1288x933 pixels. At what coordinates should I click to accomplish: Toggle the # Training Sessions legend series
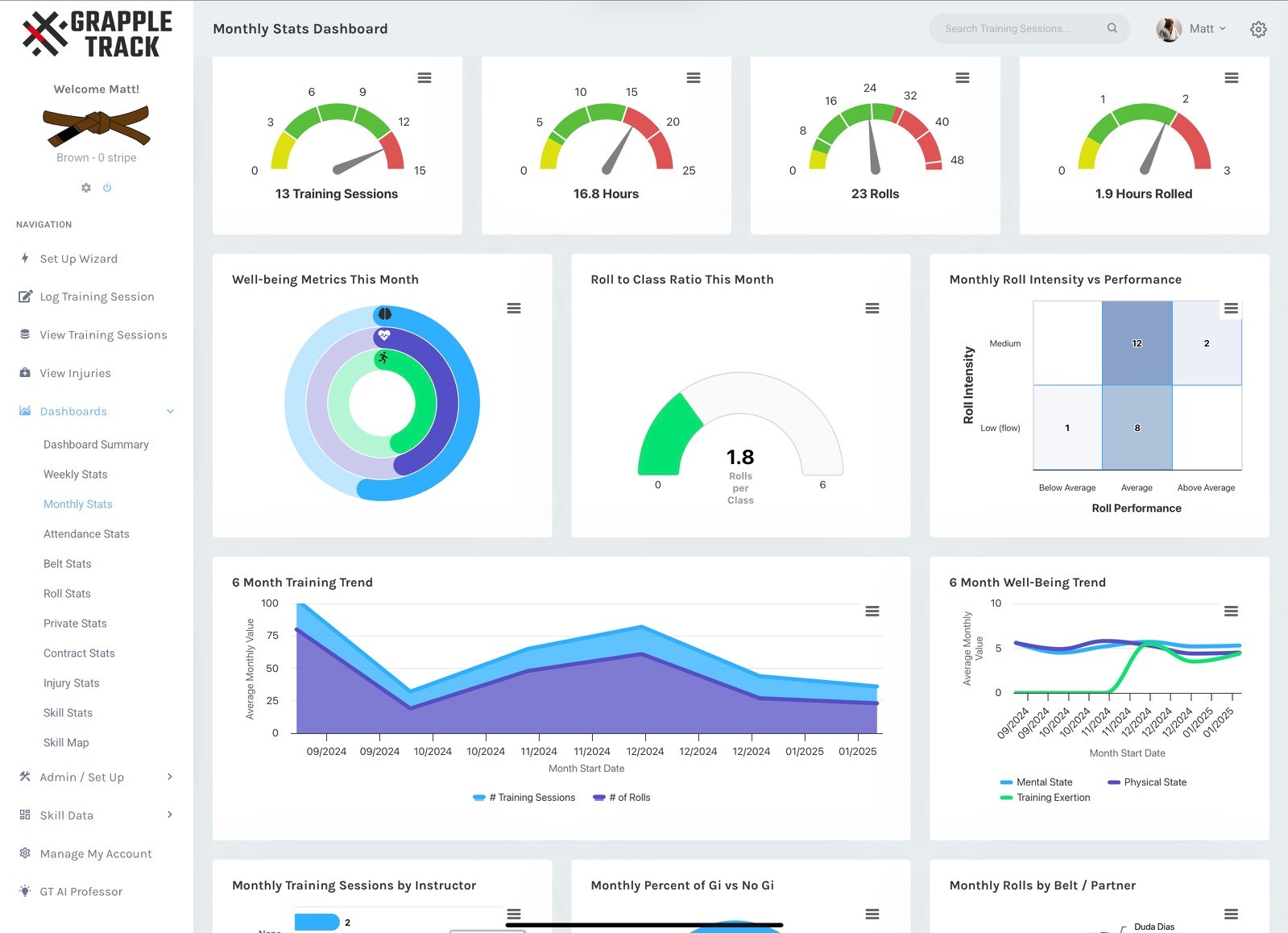pos(524,798)
